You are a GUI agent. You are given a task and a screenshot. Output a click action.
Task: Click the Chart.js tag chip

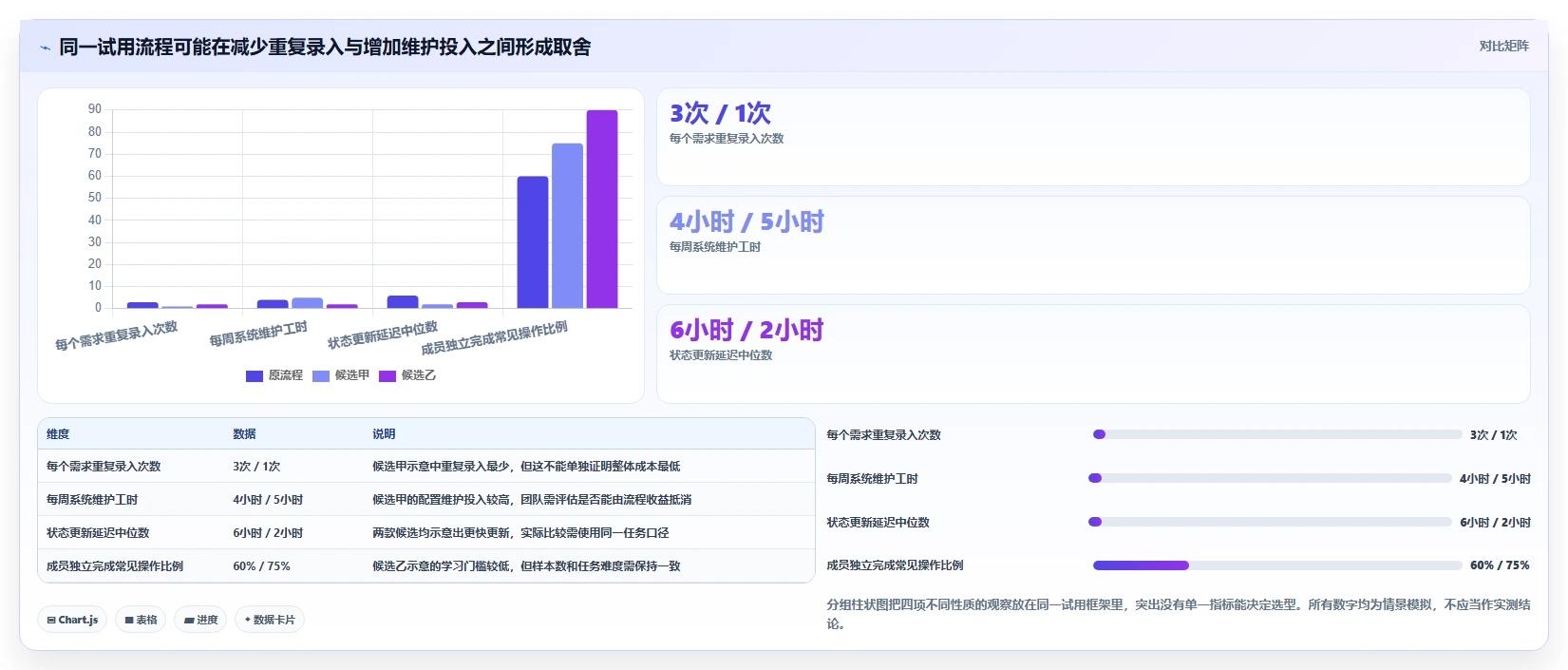tap(72, 620)
